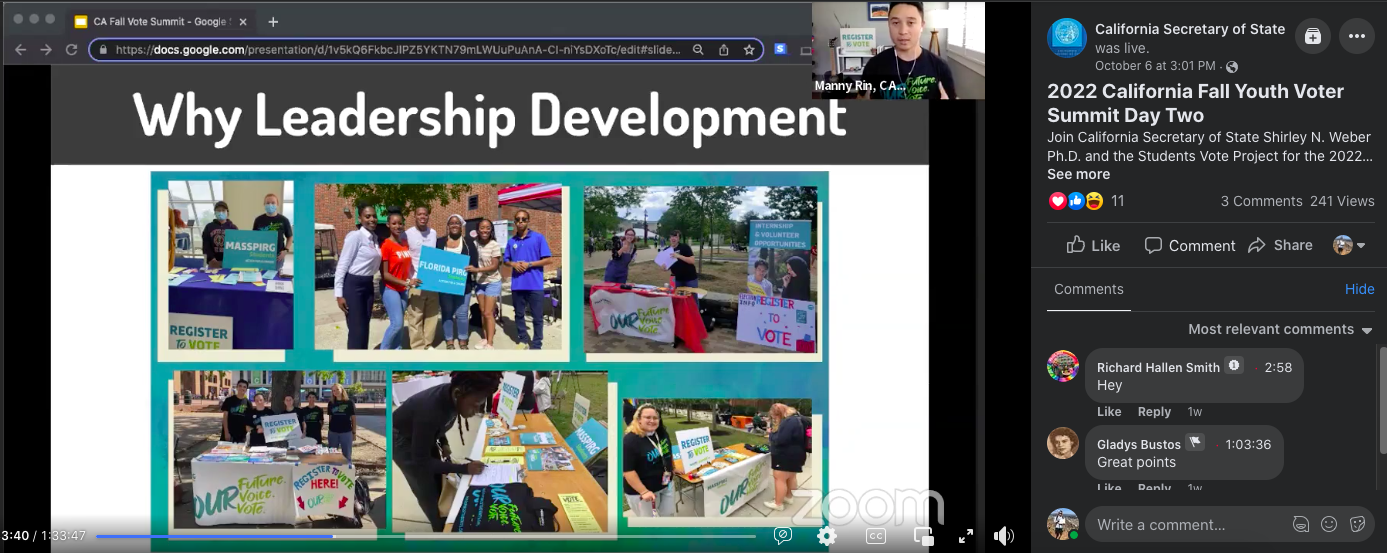Like the live video post
The image size is (1387, 553).
(1093, 245)
